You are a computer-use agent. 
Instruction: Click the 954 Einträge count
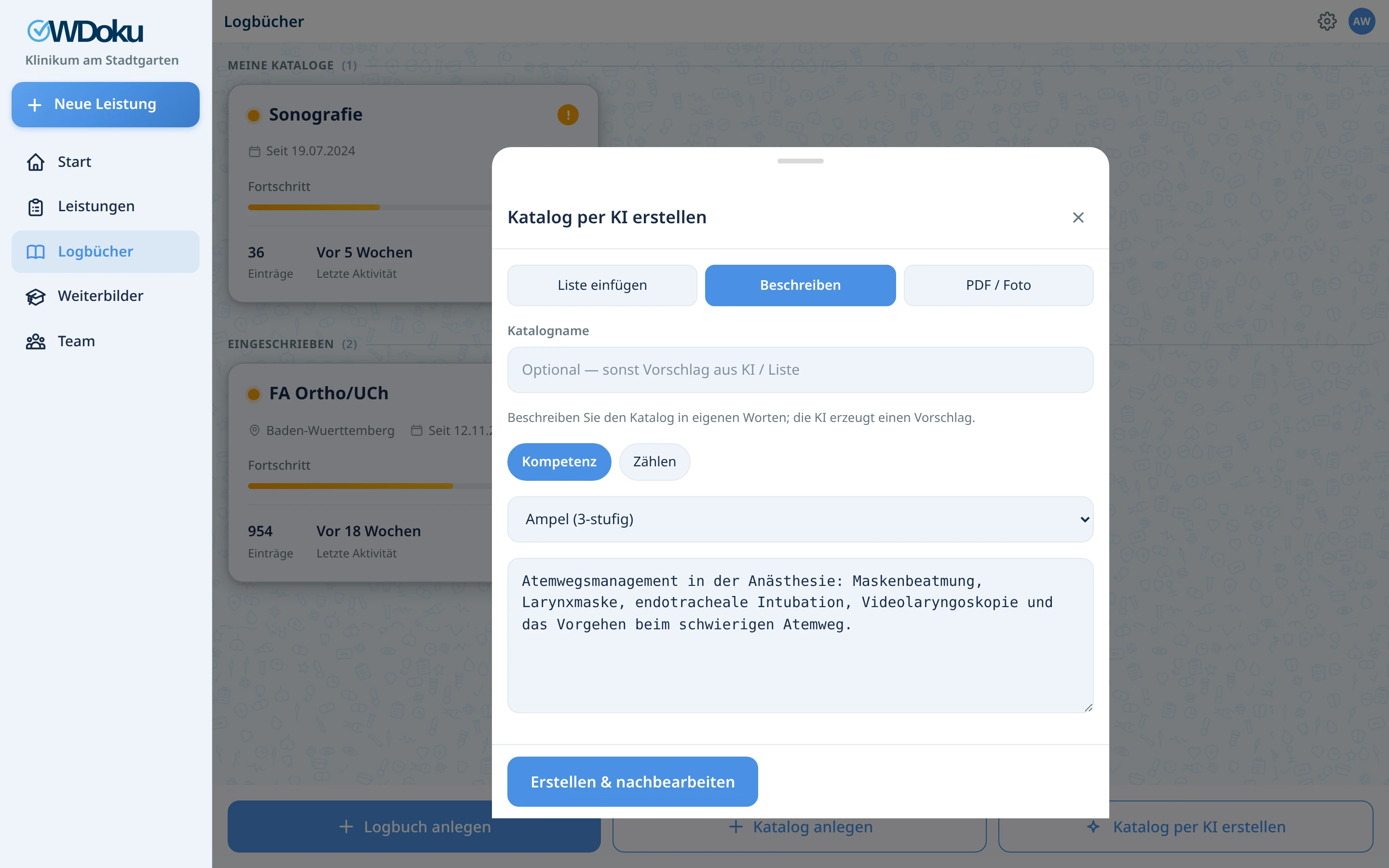(x=271, y=542)
